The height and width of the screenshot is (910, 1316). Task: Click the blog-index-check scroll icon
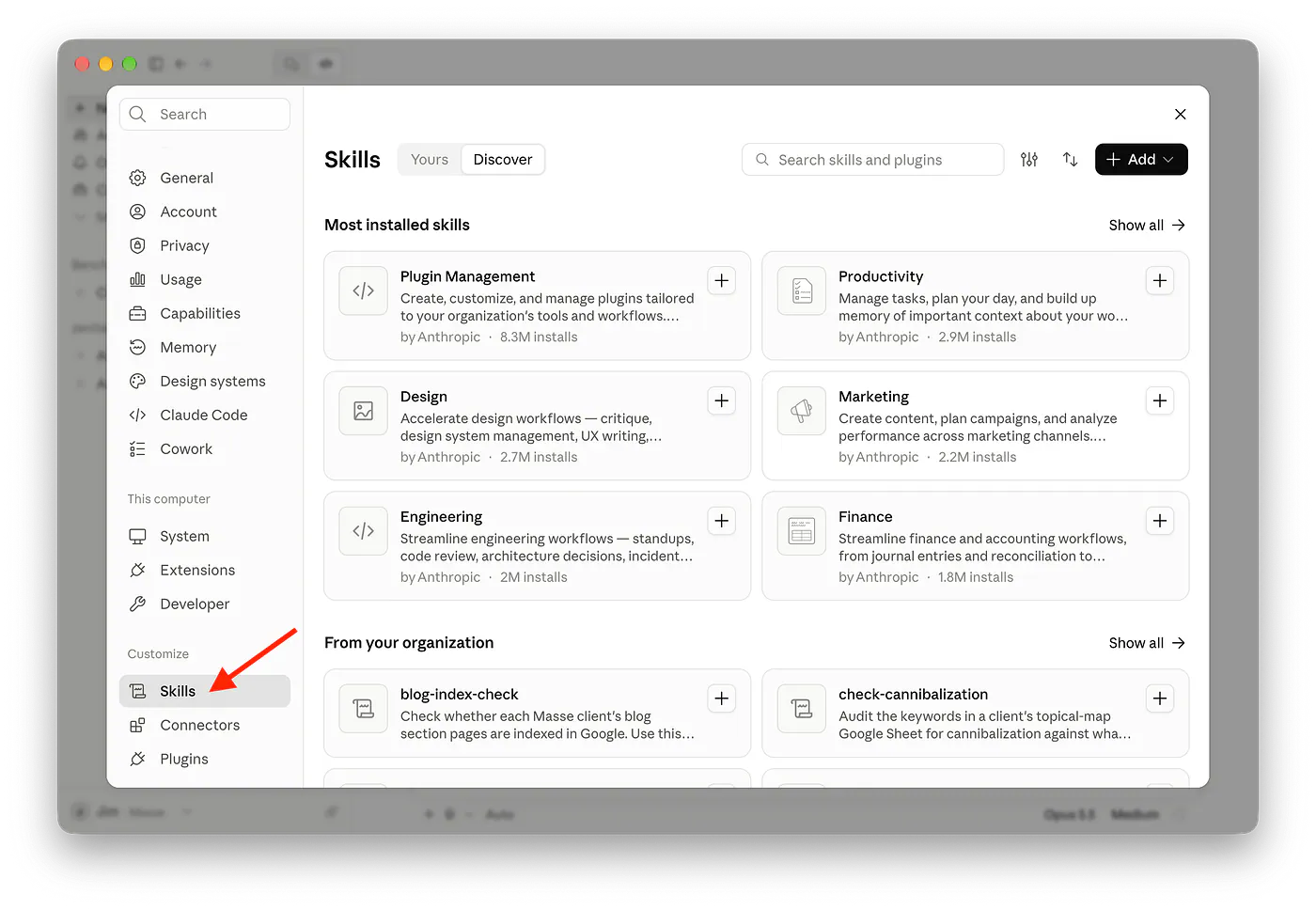pos(364,710)
